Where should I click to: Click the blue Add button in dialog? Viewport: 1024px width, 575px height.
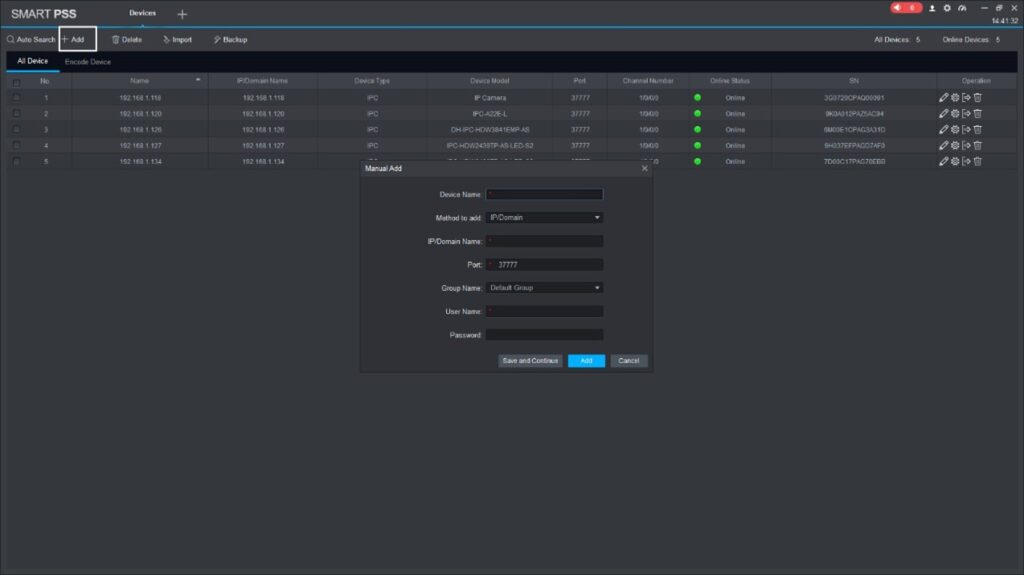click(586, 361)
